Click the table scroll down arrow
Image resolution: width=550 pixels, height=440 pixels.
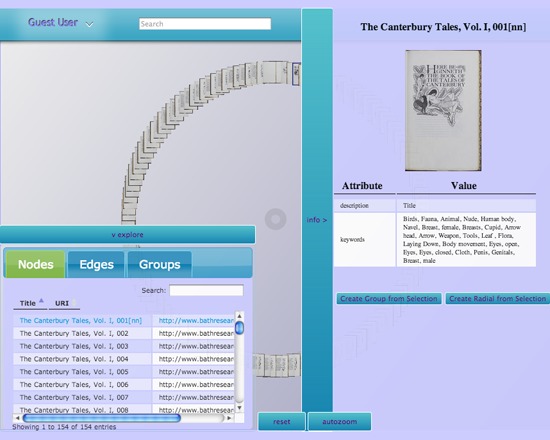click(239, 407)
